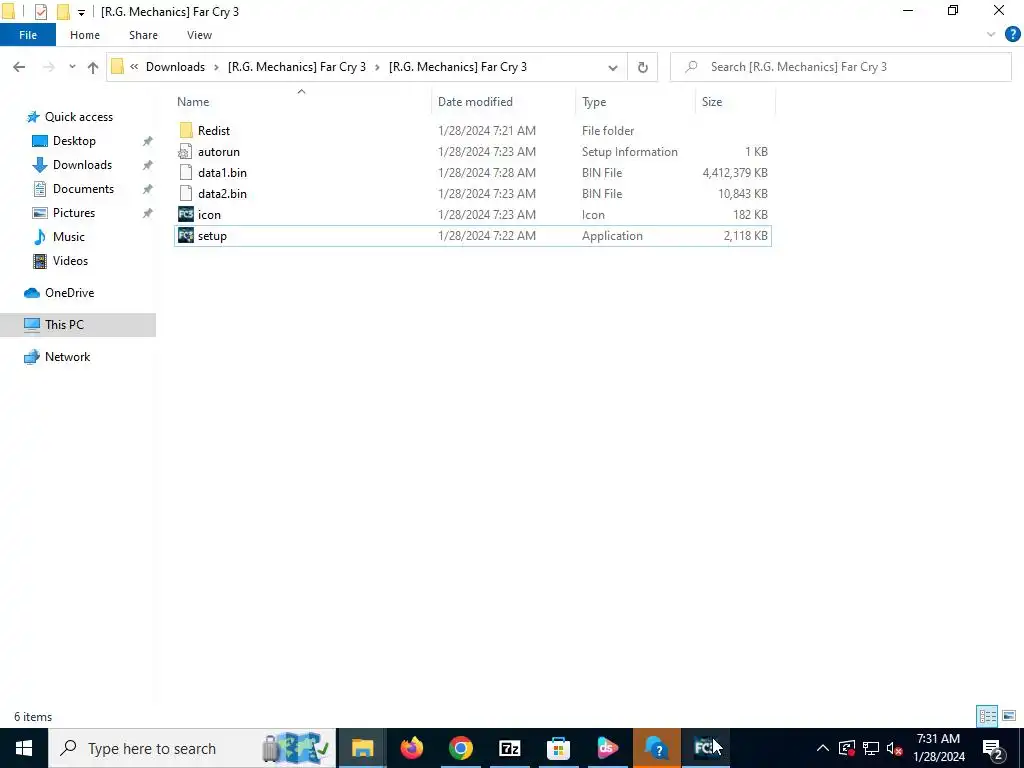The image size is (1024, 768).
Task: Open 7-Zip from the taskbar
Action: coord(509,748)
